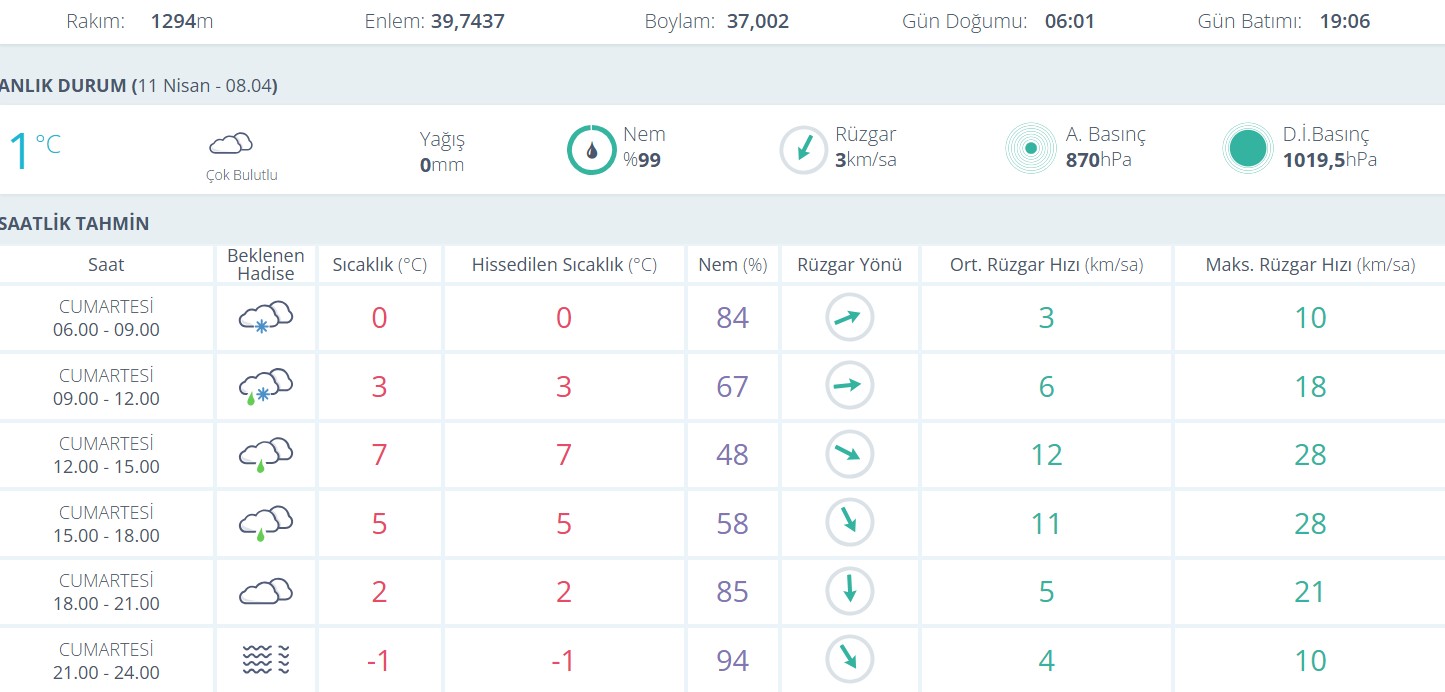The width and height of the screenshot is (1445, 692).
Task: Select the Cumartesi 06.00 - 09.00 time cell
Action: (106, 318)
